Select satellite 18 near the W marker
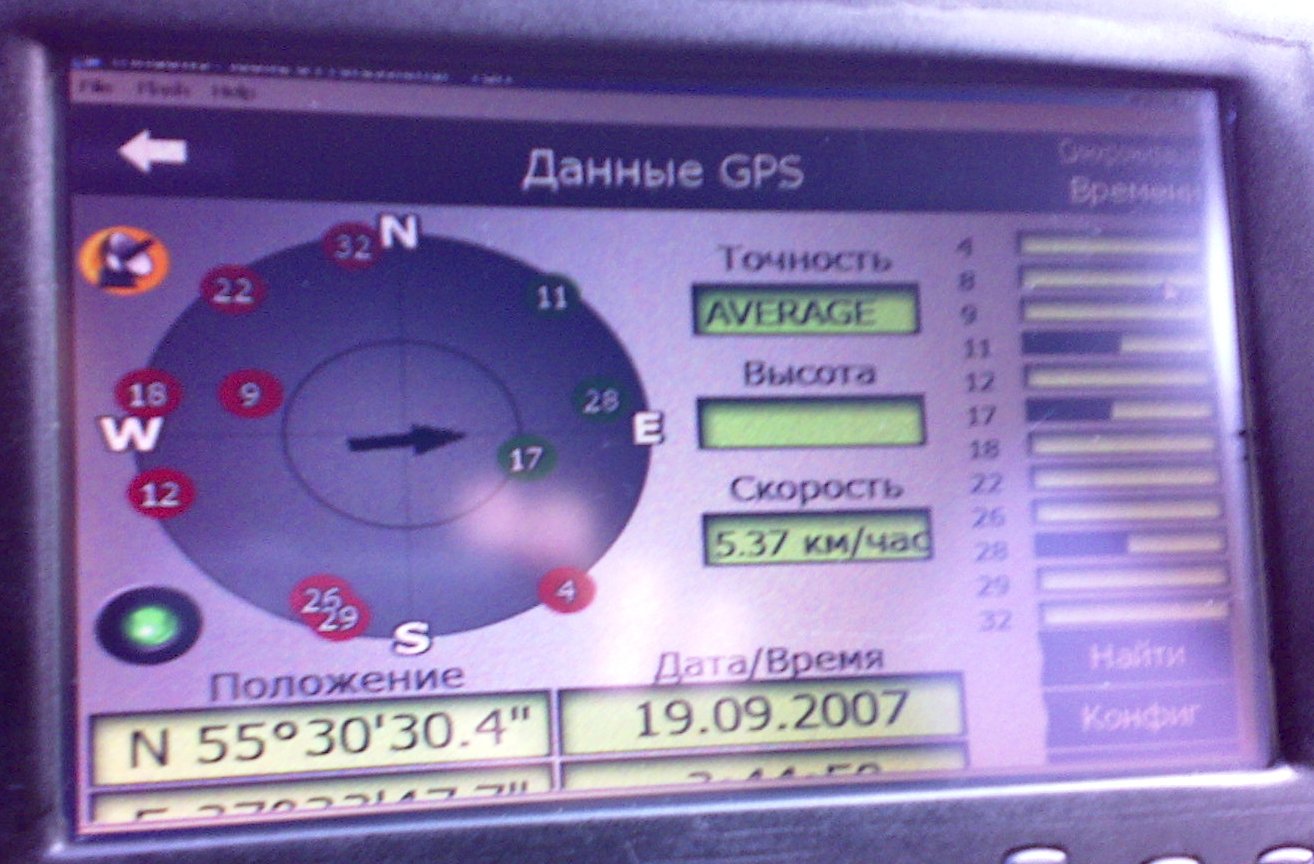 148,395
